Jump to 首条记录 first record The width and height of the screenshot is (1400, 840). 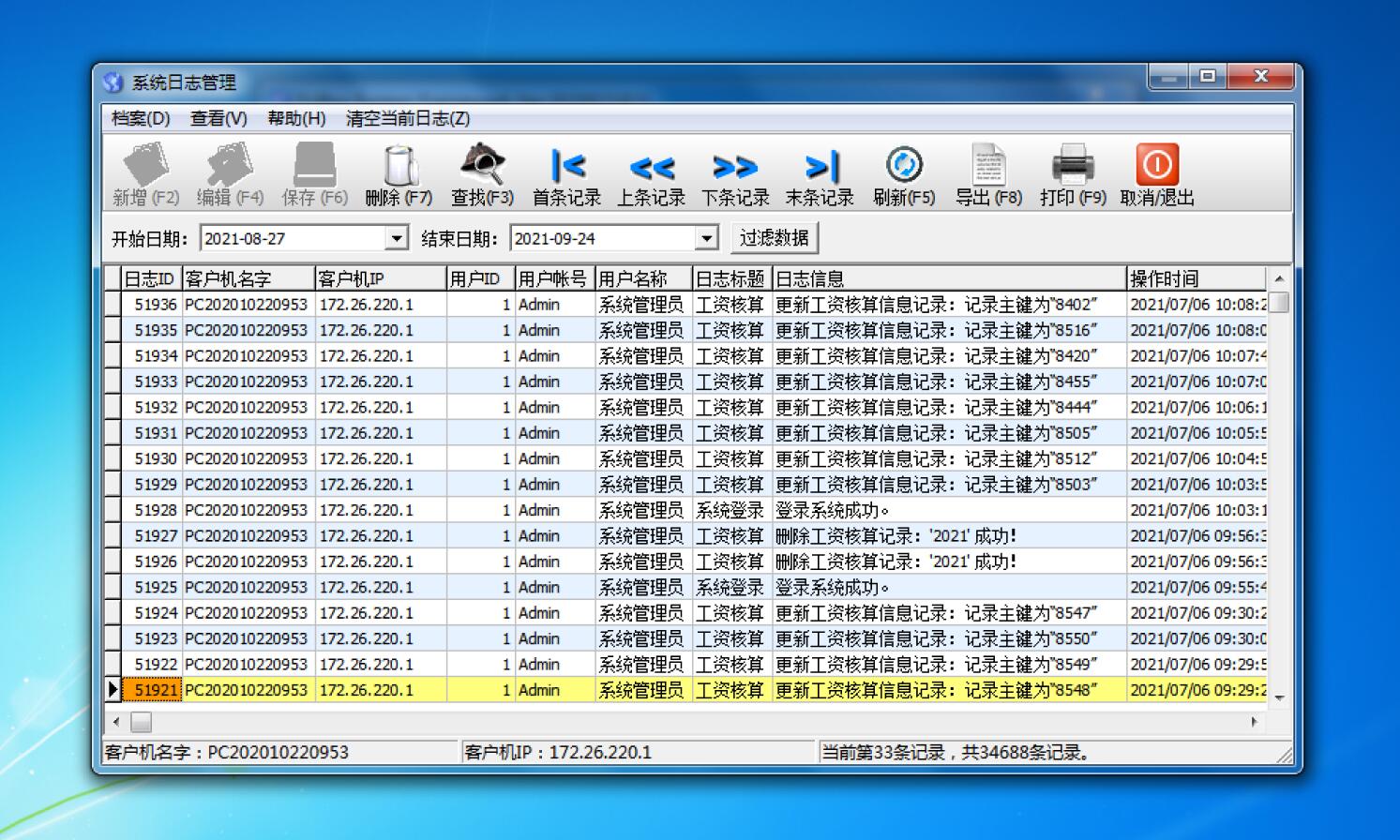tap(567, 166)
